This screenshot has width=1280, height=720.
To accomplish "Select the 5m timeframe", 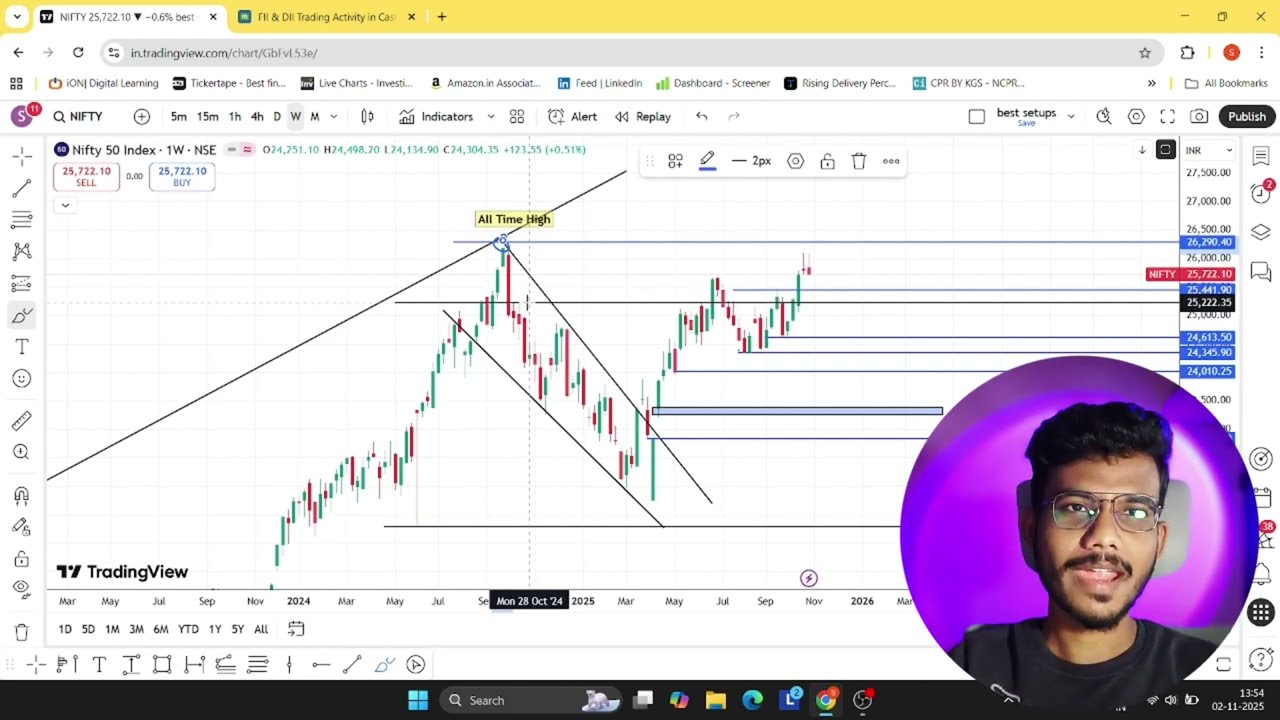I will tap(178, 117).
